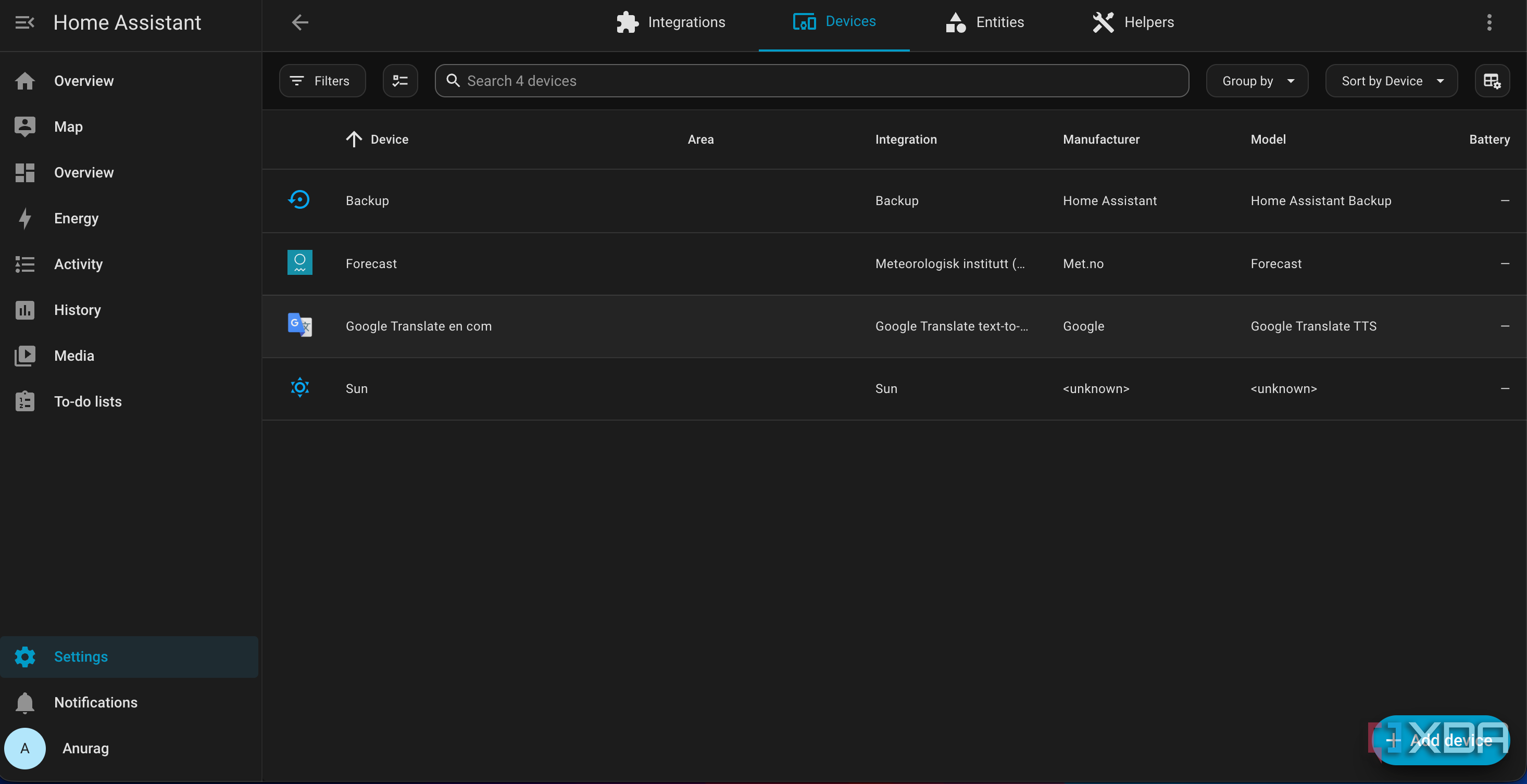This screenshot has width=1527, height=784.
Task: Open the To-do lists page
Action: (x=129, y=401)
